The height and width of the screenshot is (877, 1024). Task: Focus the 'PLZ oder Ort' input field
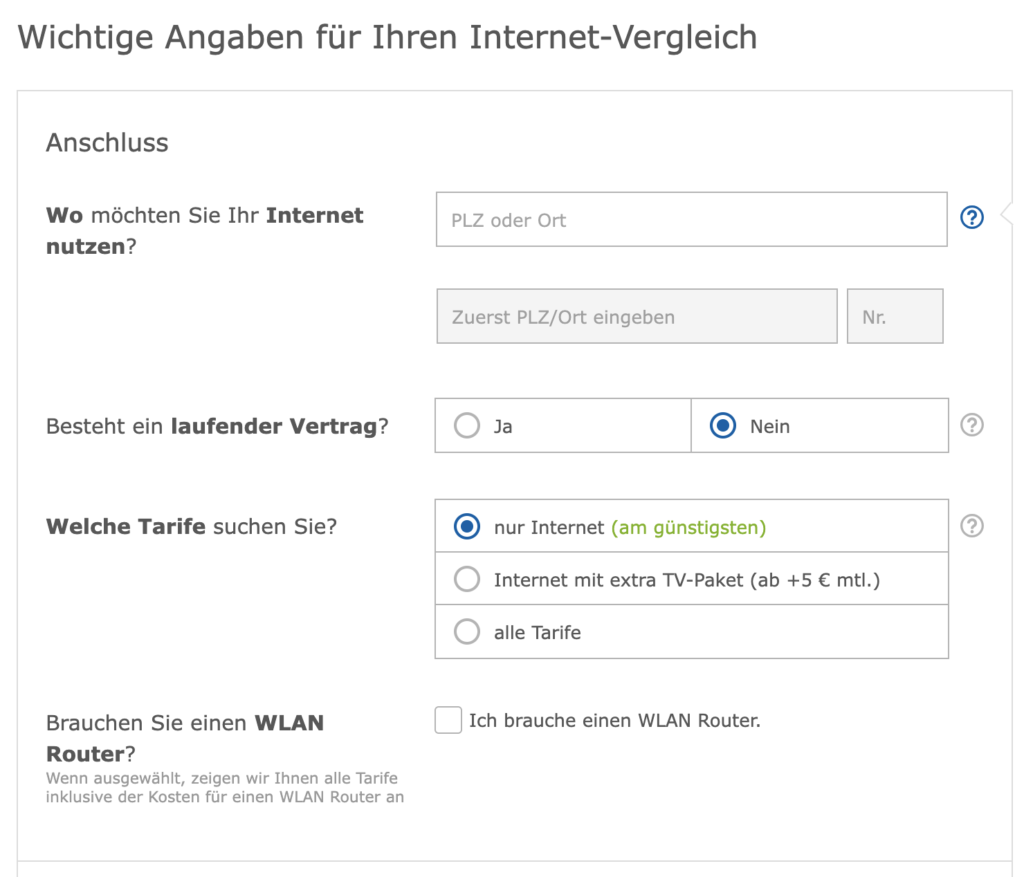pos(692,219)
